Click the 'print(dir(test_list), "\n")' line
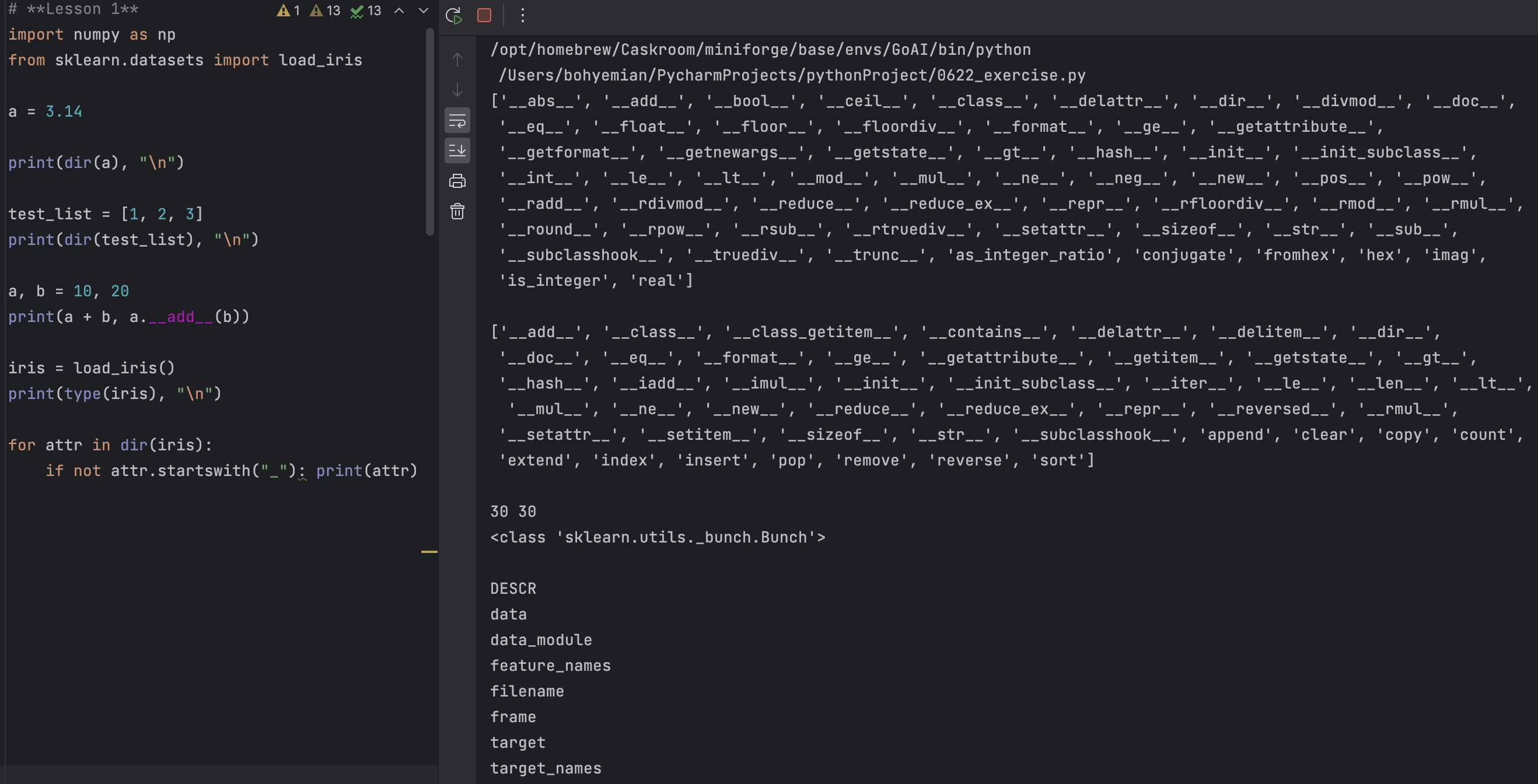 134,240
